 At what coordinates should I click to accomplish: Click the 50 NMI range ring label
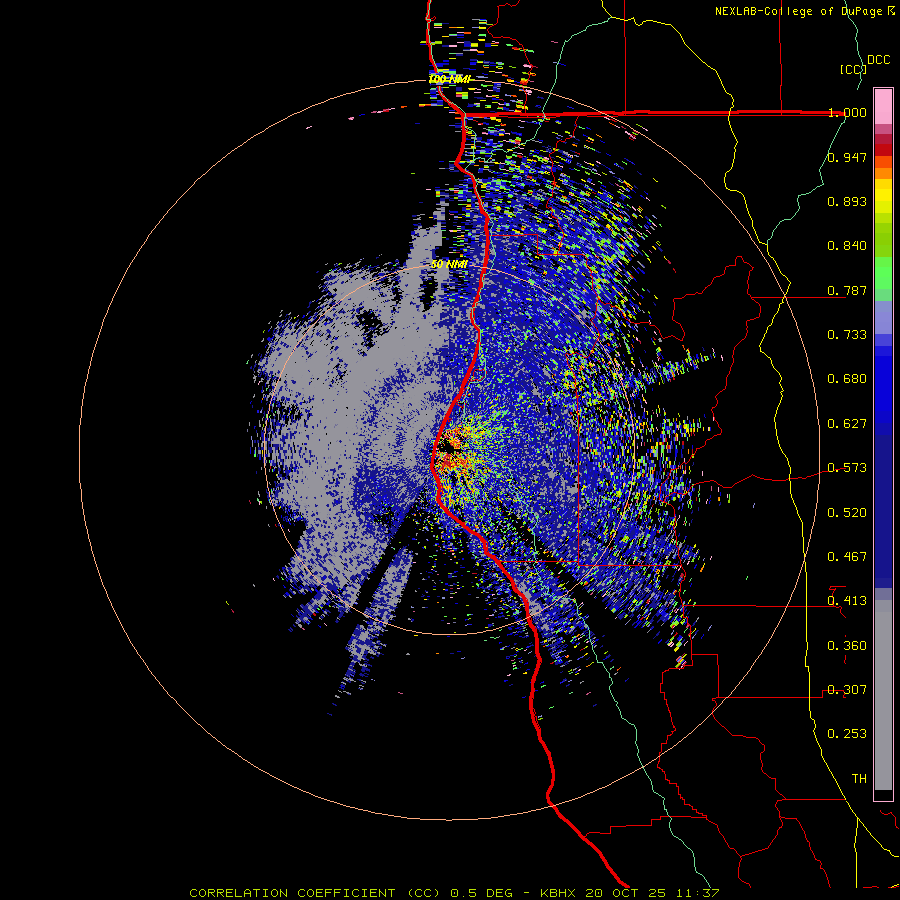click(449, 265)
